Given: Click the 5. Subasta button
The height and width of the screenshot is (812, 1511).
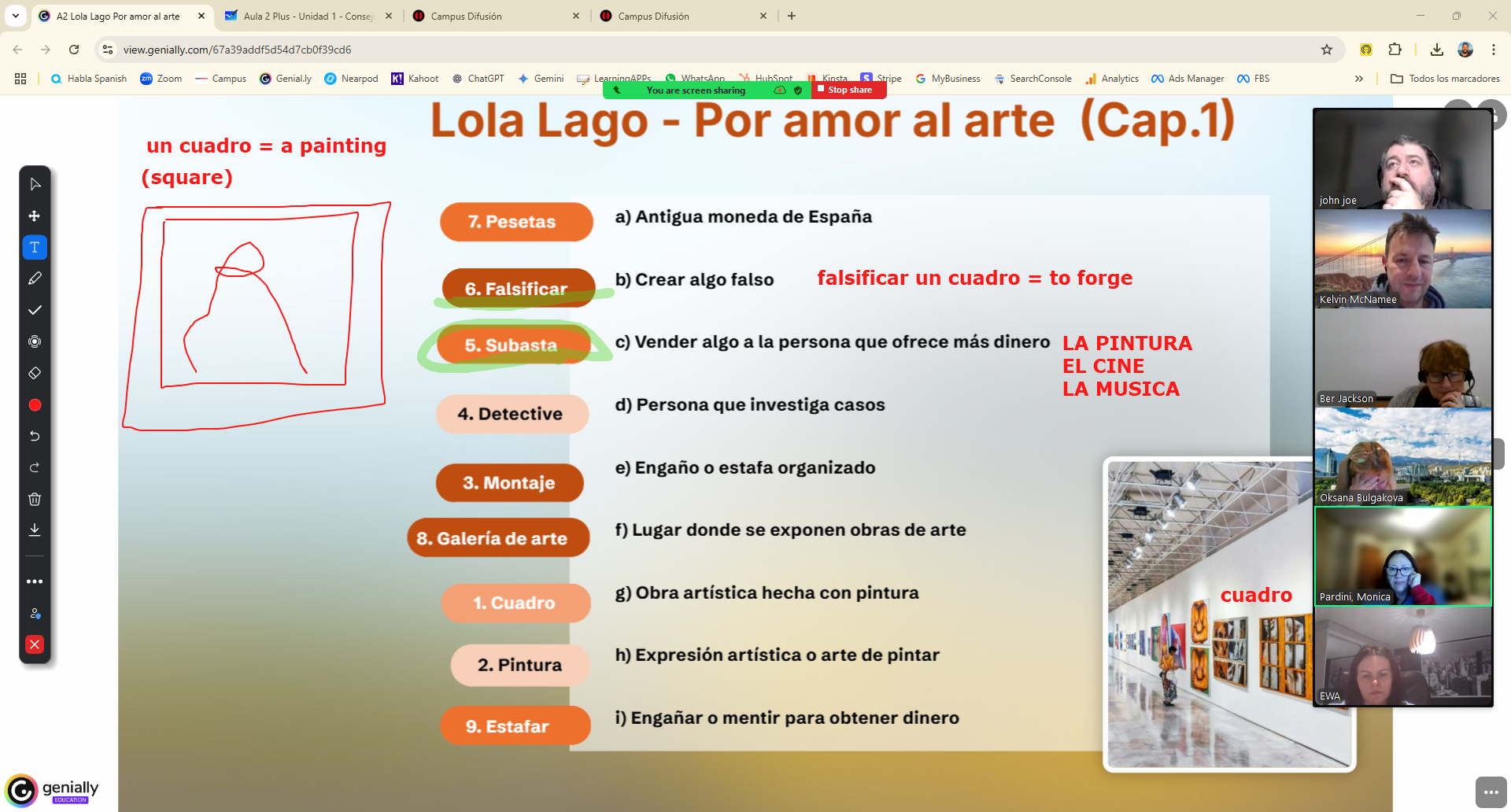Looking at the screenshot, I should pos(514,345).
